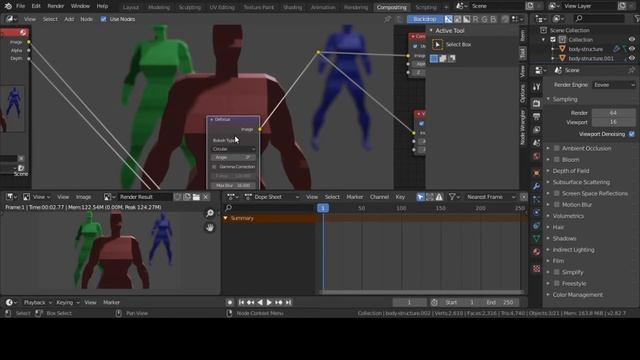Toggle visibility eye of Collection

coord(632,40)
